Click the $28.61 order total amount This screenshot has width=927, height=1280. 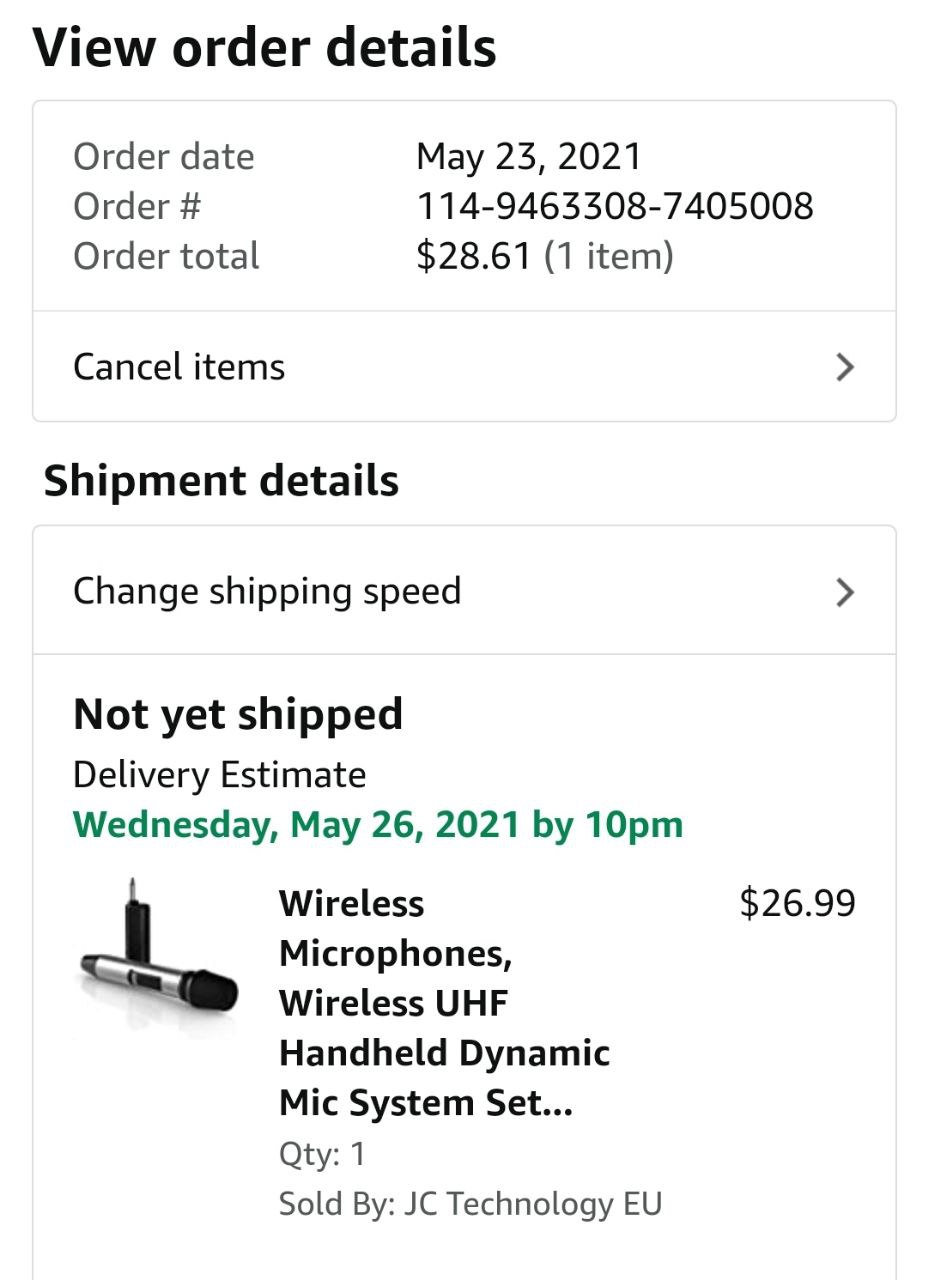473,257
